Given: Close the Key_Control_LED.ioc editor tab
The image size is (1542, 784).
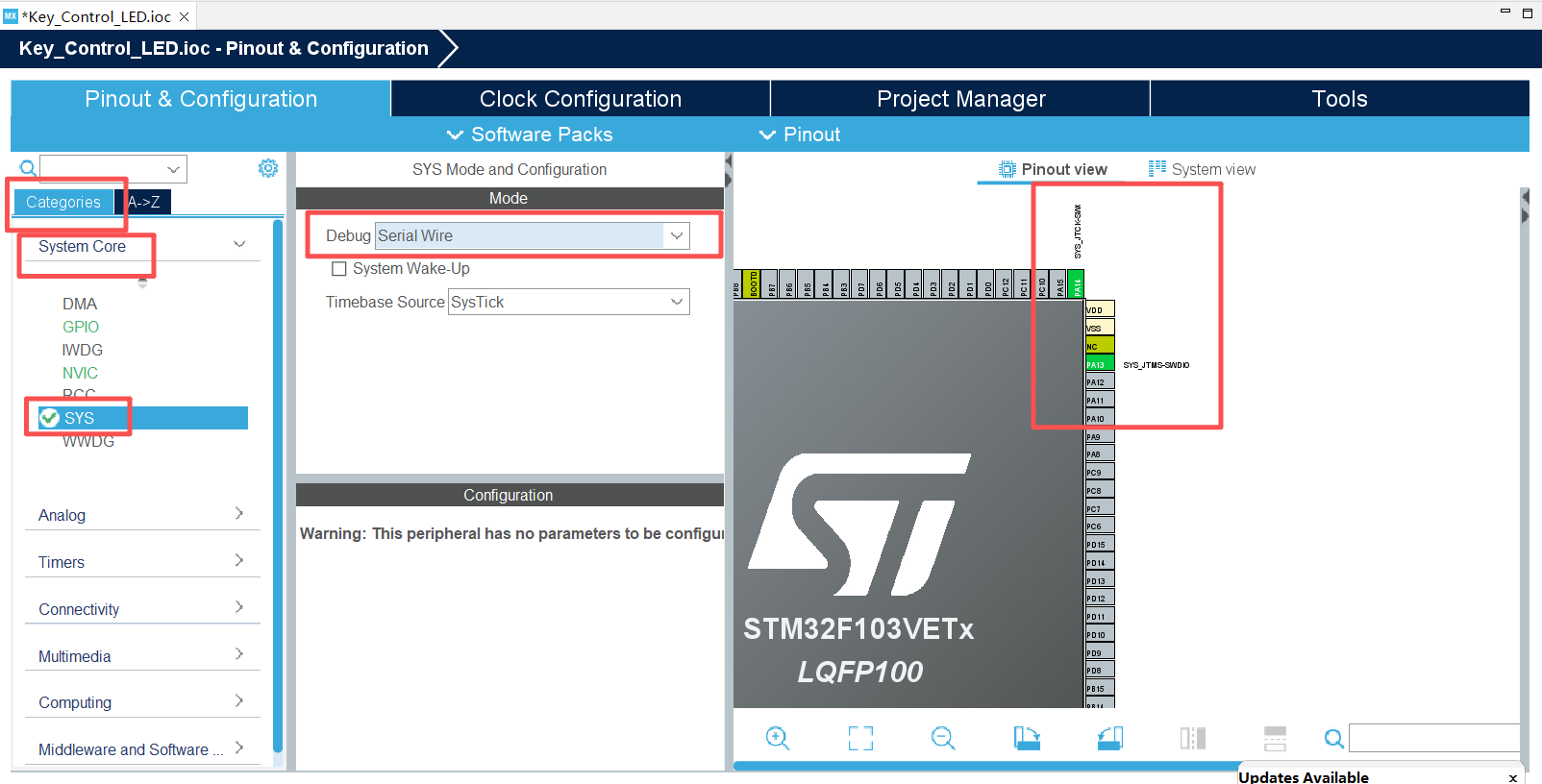Looking at the screenshot, I should (184, 16).
